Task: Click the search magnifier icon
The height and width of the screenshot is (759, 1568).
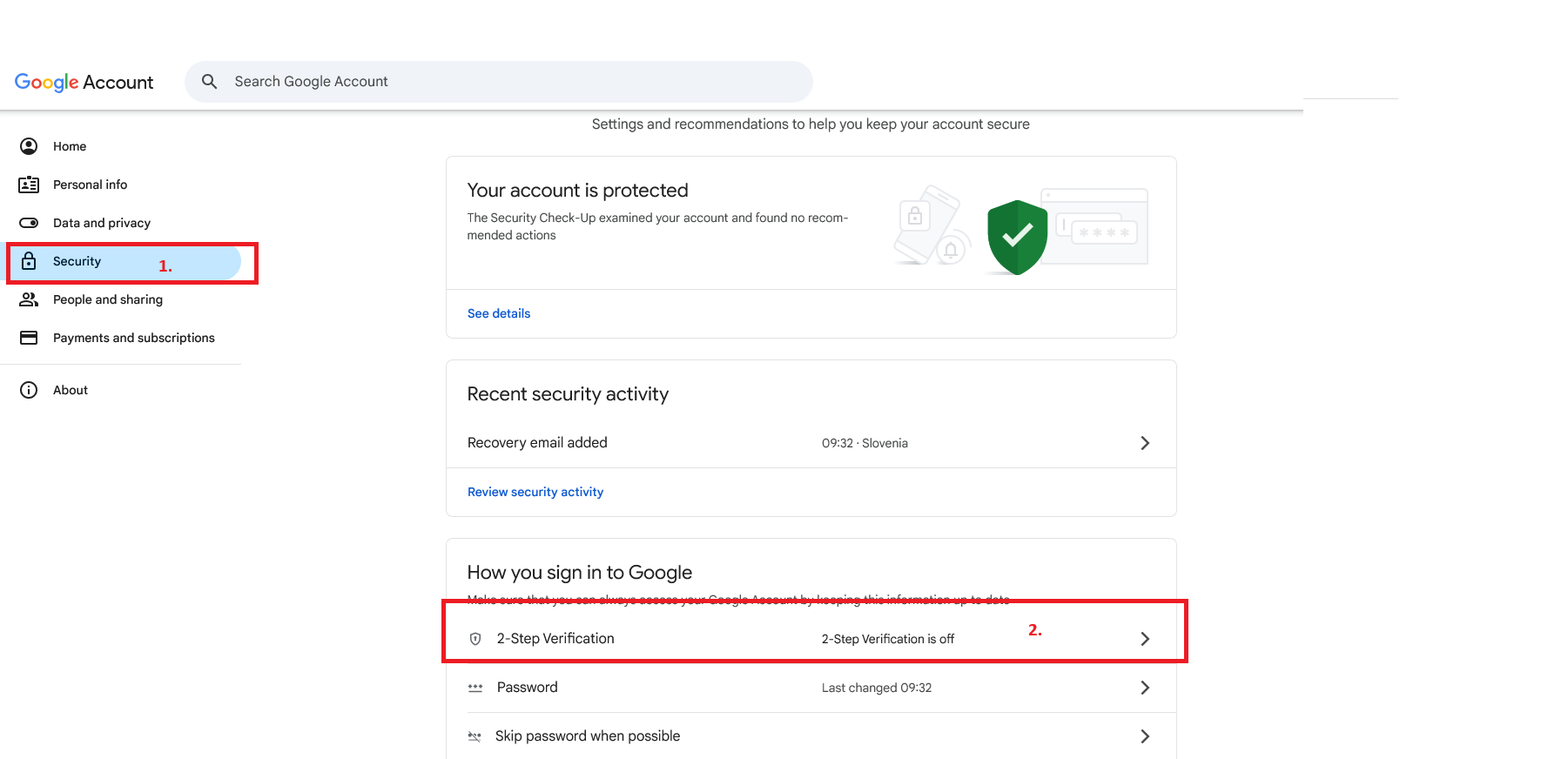Action: pyautogui.click(x=209, y=82)
